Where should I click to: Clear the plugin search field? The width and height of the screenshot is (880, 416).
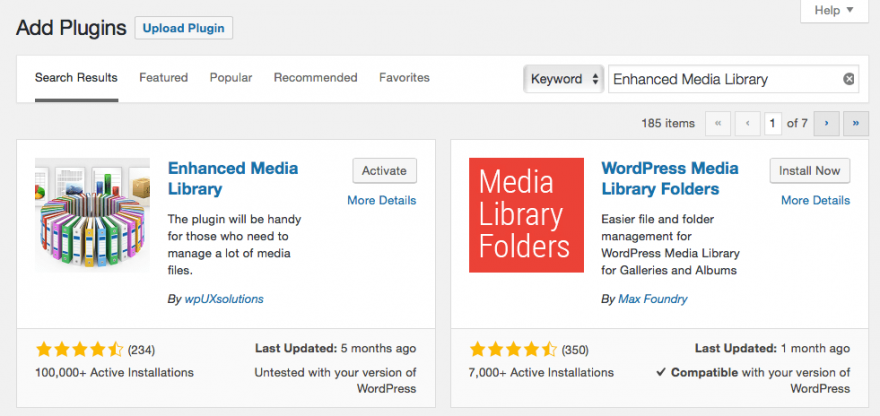(849, 79)
